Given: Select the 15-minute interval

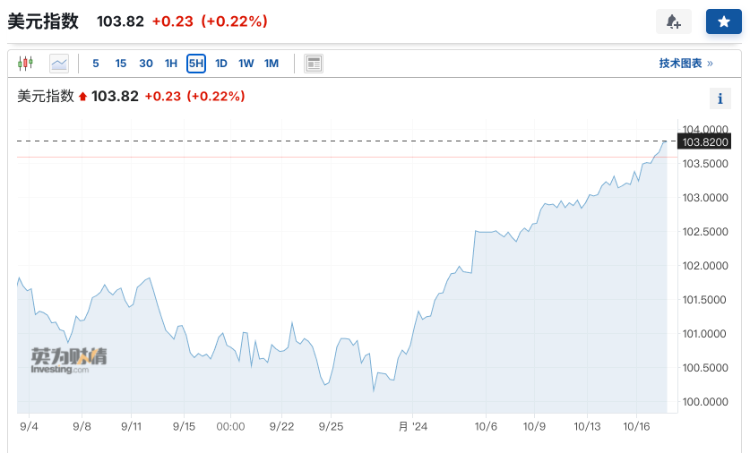Looking at the screenshot, I should pyautogui.click(x=121, y=63).
